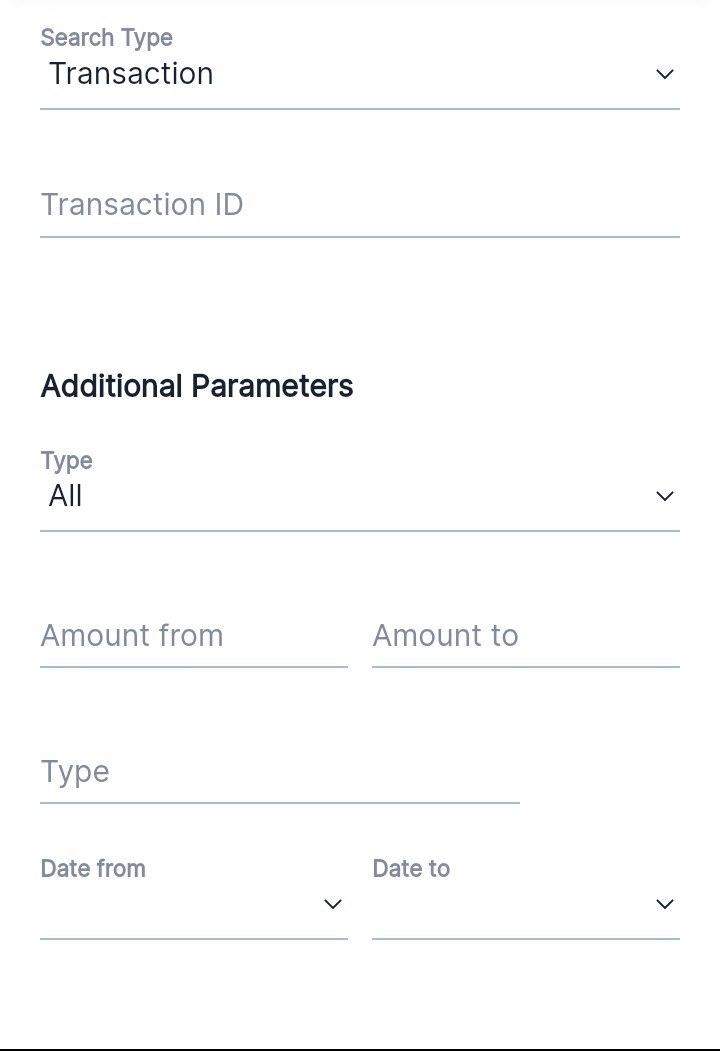Image resolution: width=720 pixels, height=1051 pixels.
Task: Click the Search Type label text
Action: point(106,38)
